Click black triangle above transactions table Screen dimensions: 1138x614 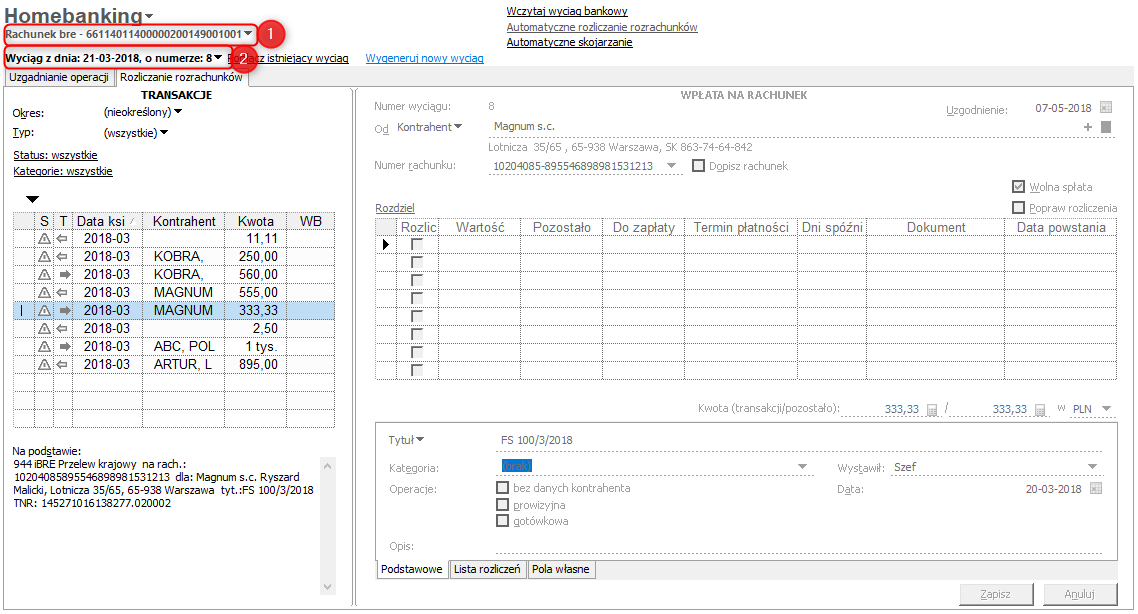[32, 199]
